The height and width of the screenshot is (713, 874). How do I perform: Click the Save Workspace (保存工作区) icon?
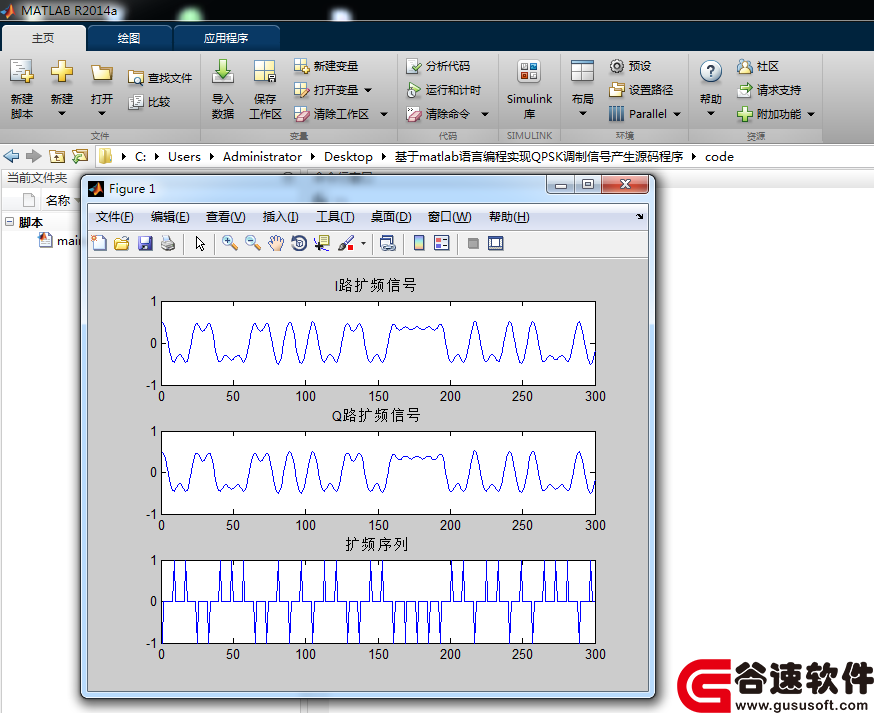[x=265, y=72]
